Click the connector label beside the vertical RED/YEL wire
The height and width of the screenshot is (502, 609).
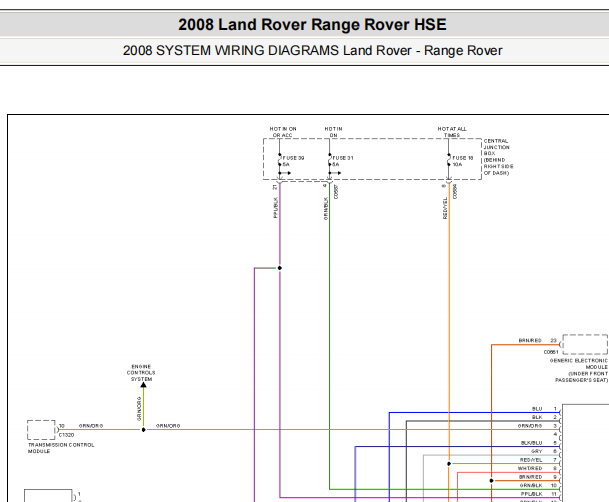pyautogui.click(x=455, y=192)
